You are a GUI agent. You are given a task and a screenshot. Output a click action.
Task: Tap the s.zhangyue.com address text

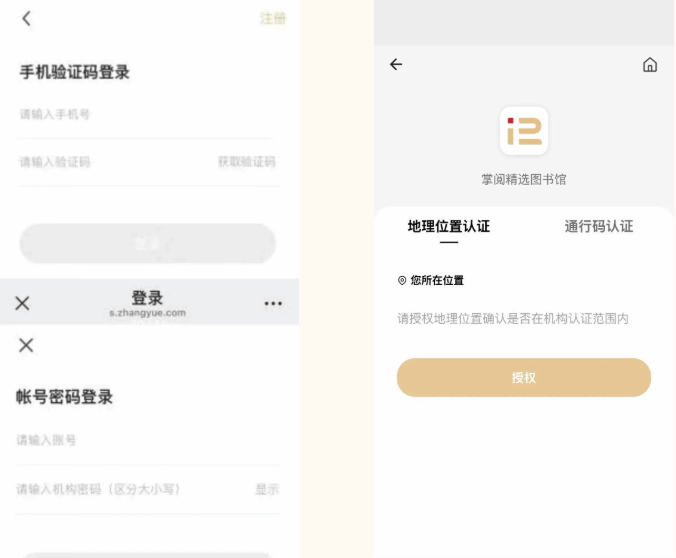[147, 313]
